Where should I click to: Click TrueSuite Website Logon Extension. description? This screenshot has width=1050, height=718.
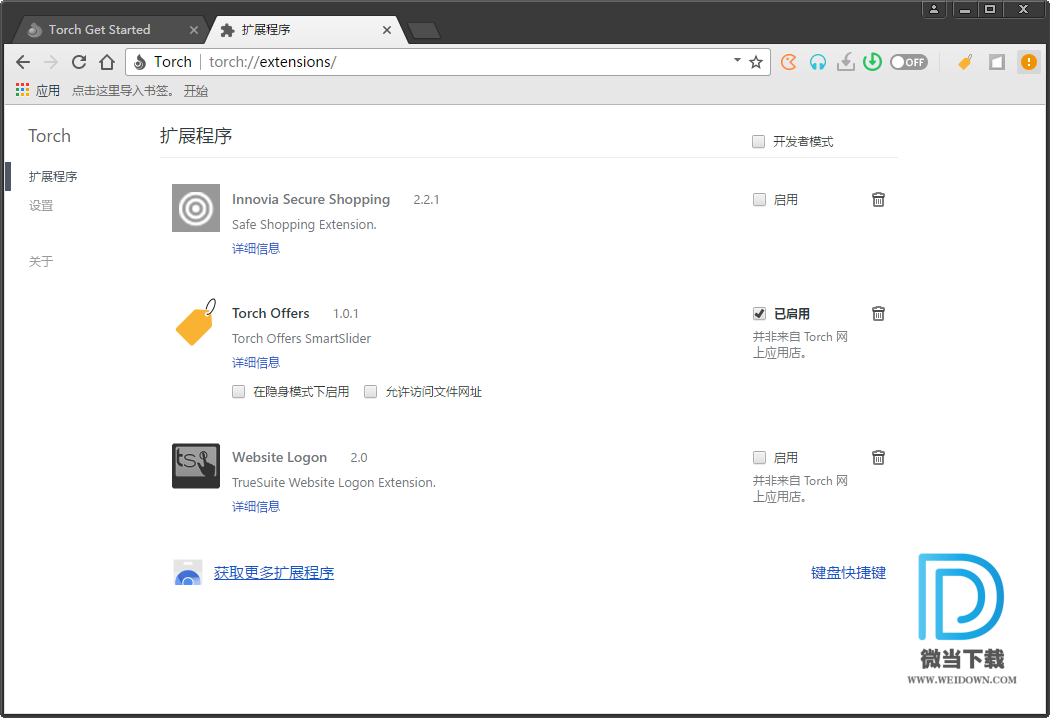click(333, 482)
